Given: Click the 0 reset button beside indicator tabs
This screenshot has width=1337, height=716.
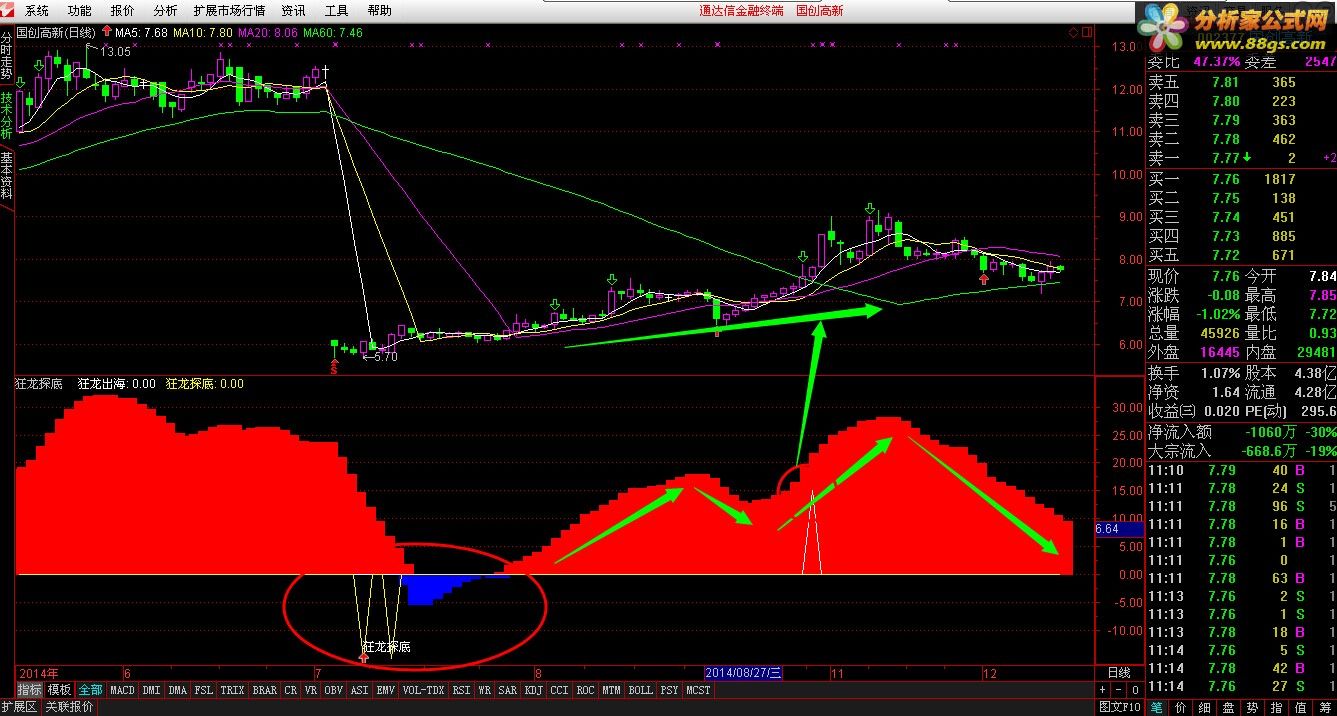Looking at the screenshot, I should tap(1135, 690).
